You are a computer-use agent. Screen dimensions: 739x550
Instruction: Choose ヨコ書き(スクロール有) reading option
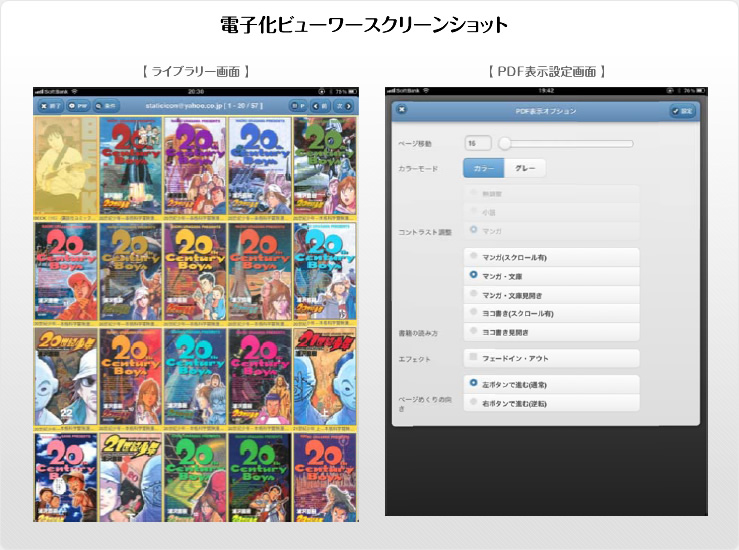pos(473,313)
